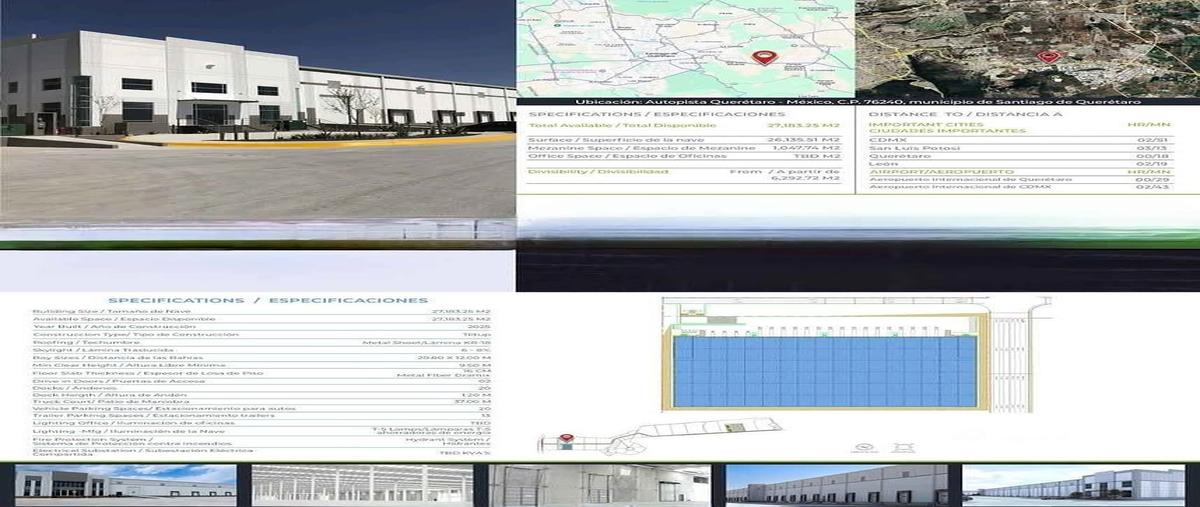1200x507 pixels.
Task: Click the 'Mezanine Space / Espacio de Mezanine' row
Action: point(684,148)
